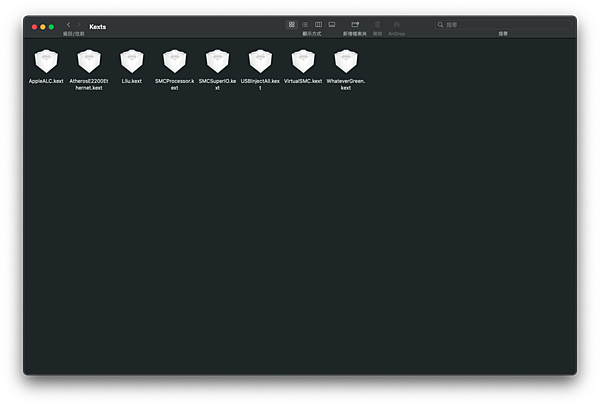Select the WhateverGreen.kext file icon
The height and width of the screenshot is (406, 600).
point(346,61)
